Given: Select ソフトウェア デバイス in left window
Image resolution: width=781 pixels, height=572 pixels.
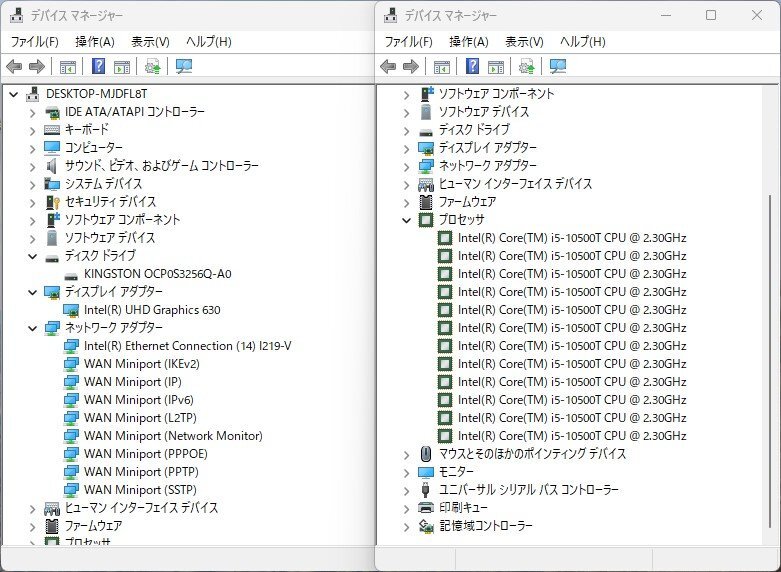Looking at the screenshot, I should point(110,238).
